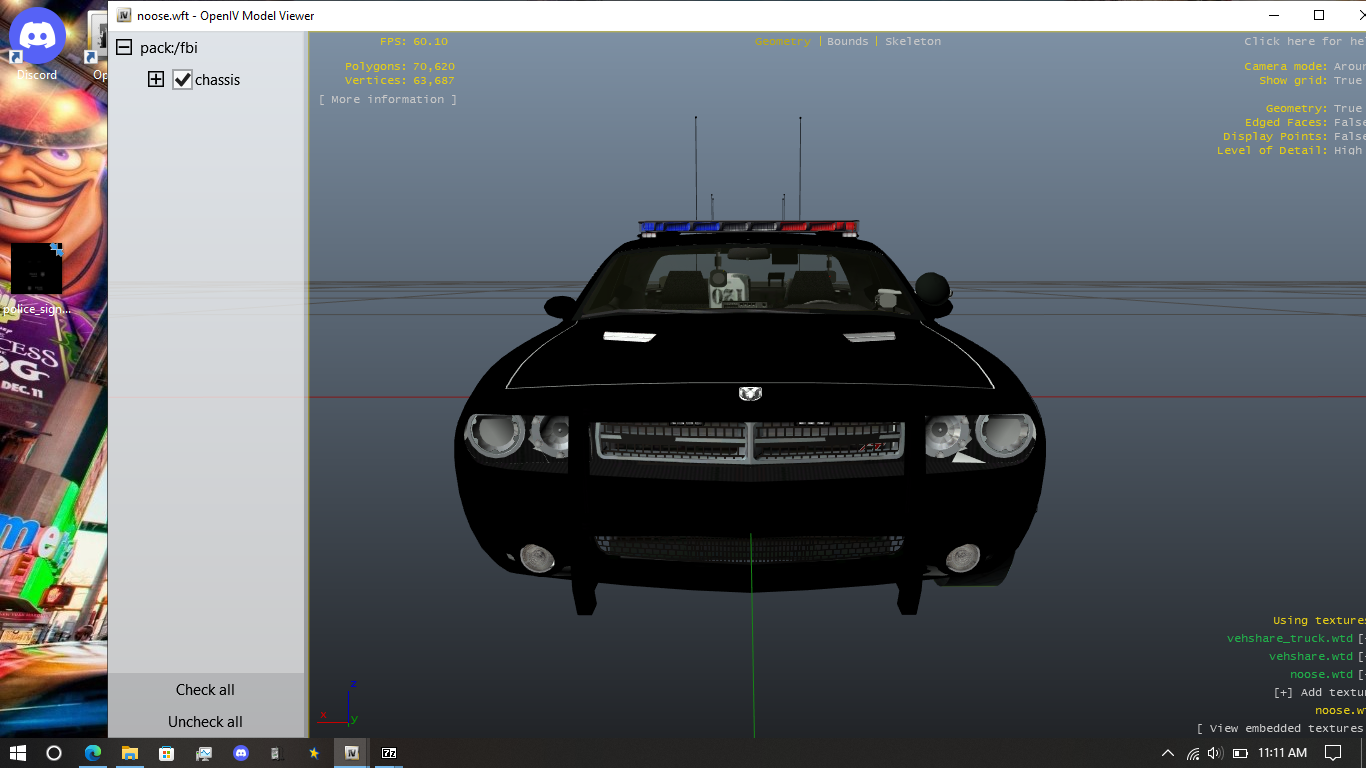
Task: Open Discord from the taskbar
Action: pyautogui.click(x=240, y=753)
